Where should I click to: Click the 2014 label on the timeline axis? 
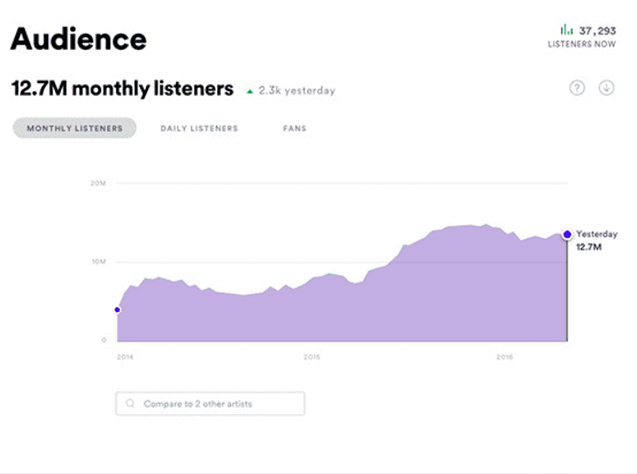click(x=124, y=356)
